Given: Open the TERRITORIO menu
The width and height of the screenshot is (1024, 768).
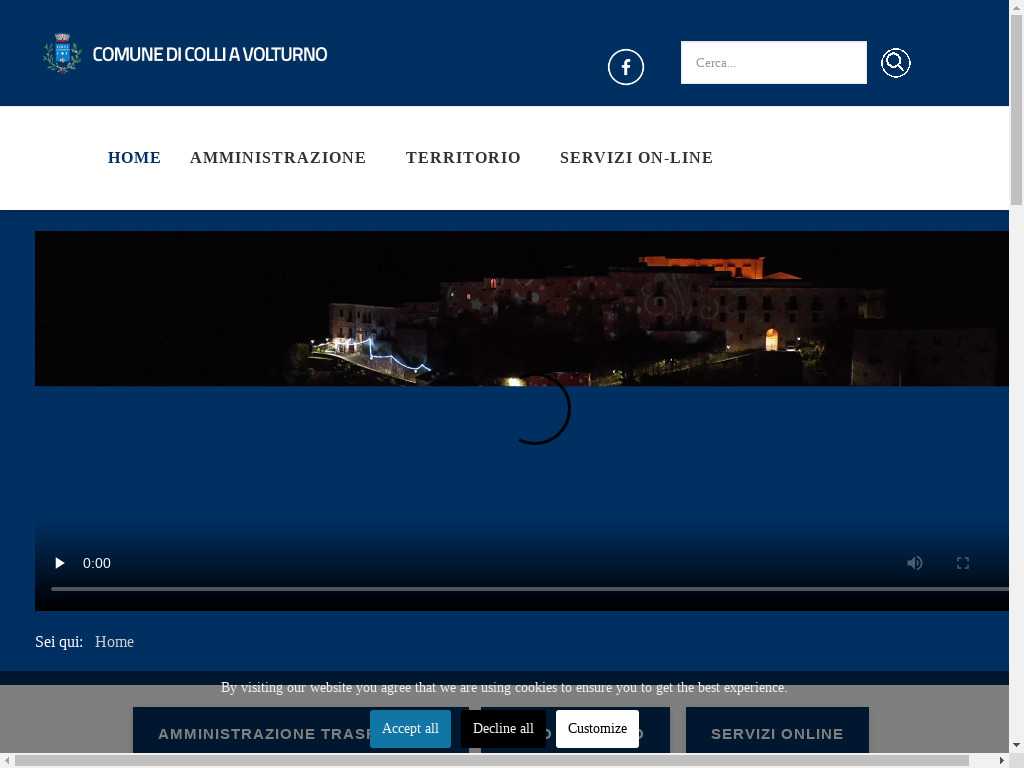Looking at the screenshot, I should pyautogui.click(x=463, y=157).
